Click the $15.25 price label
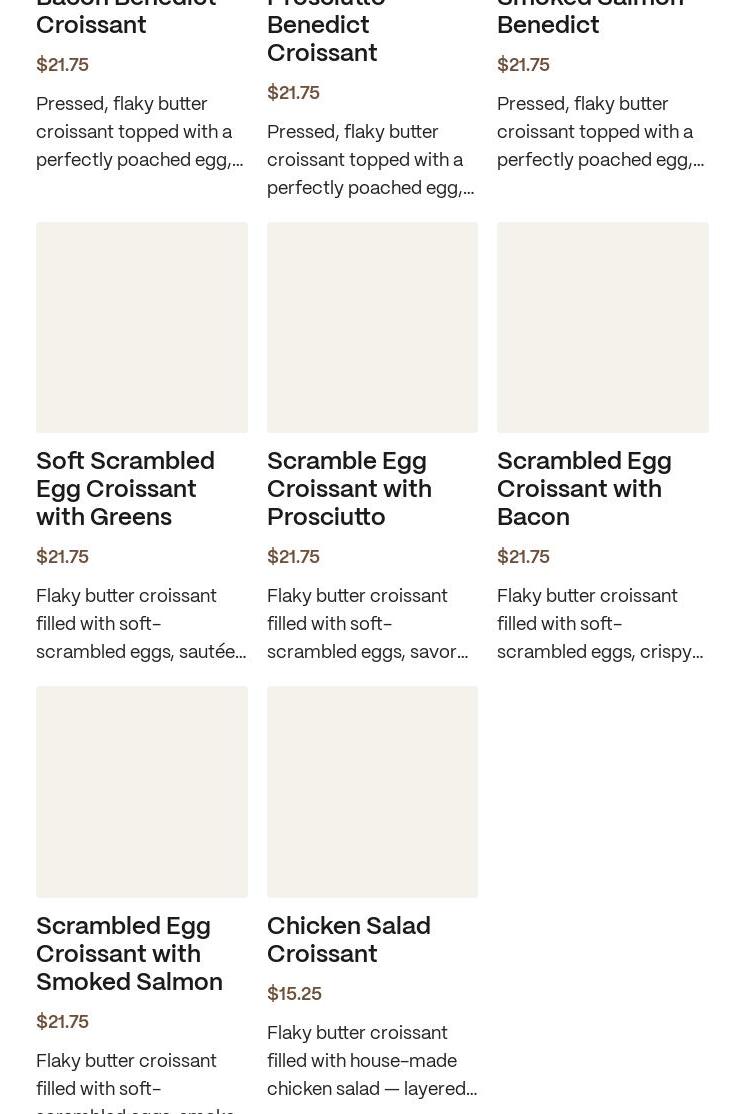Screen dimensions: 745x1114 (x=294, y=993)
